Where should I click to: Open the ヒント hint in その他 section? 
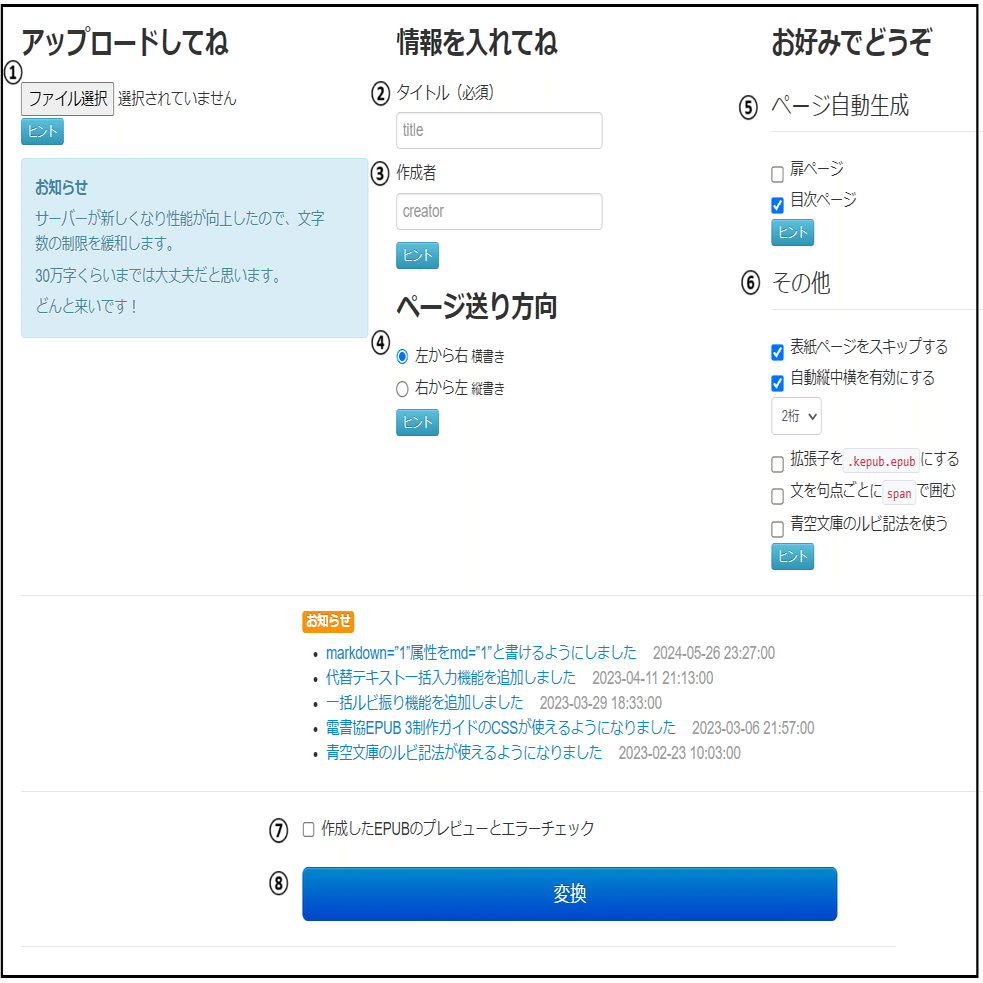pos(791,557)
